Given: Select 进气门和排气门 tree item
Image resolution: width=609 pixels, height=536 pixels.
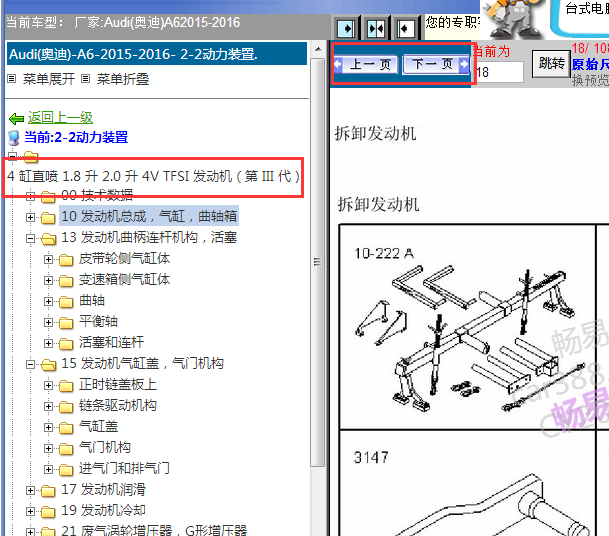Looking at the screenshot, I should click(124, 468).
